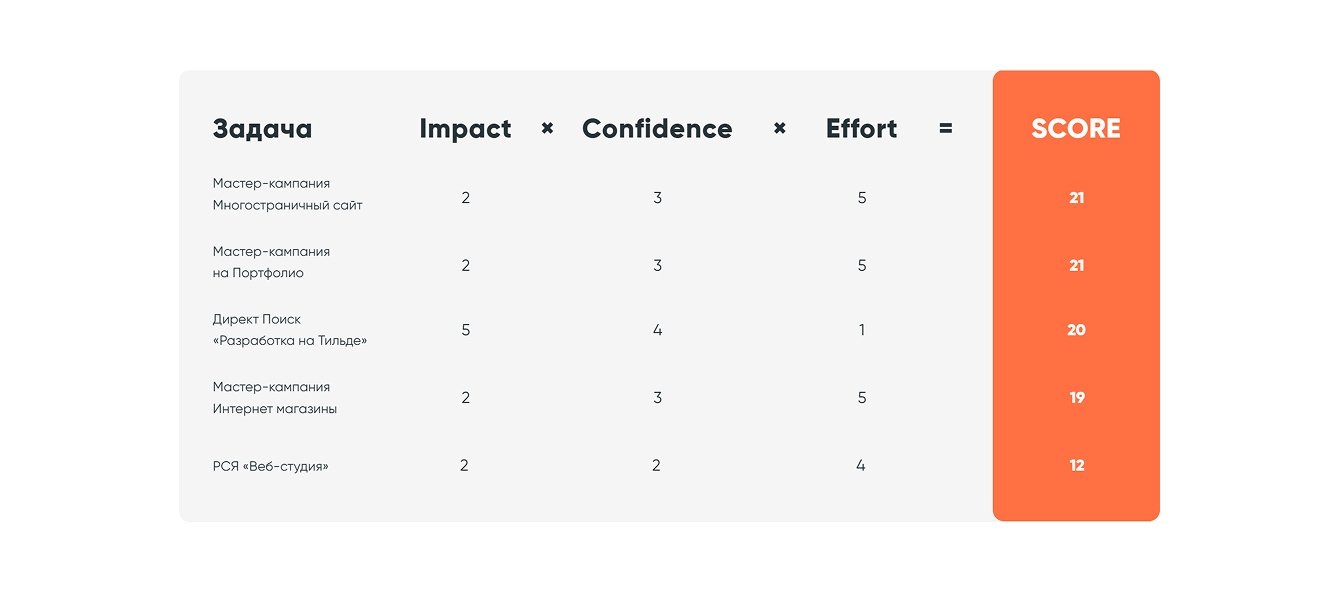Click the multiplication sign between Impact and Confidence

tap(547, 128)
